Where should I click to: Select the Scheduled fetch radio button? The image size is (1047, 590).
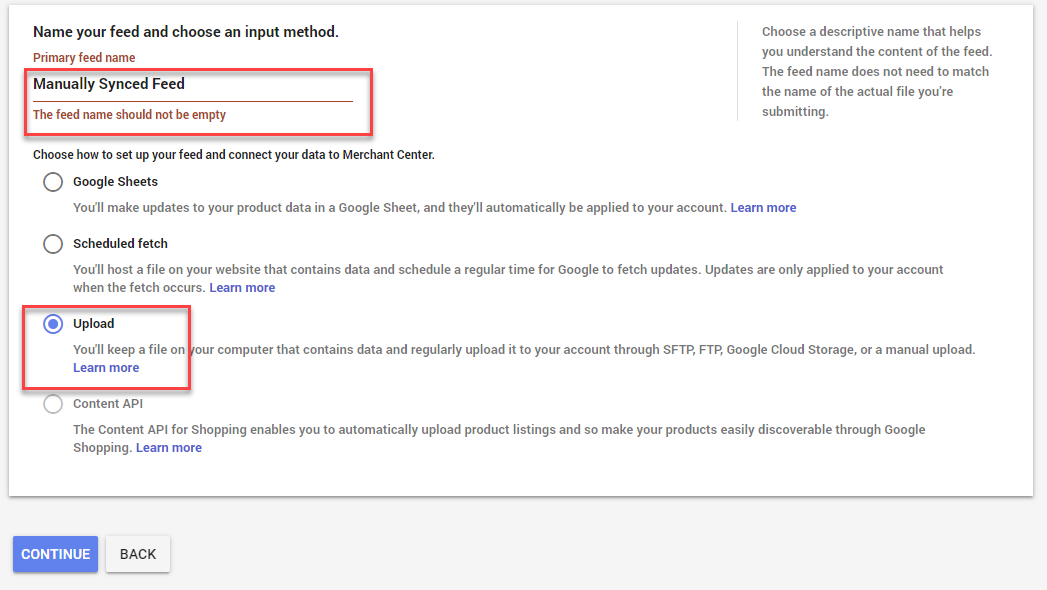pos(53,244)
